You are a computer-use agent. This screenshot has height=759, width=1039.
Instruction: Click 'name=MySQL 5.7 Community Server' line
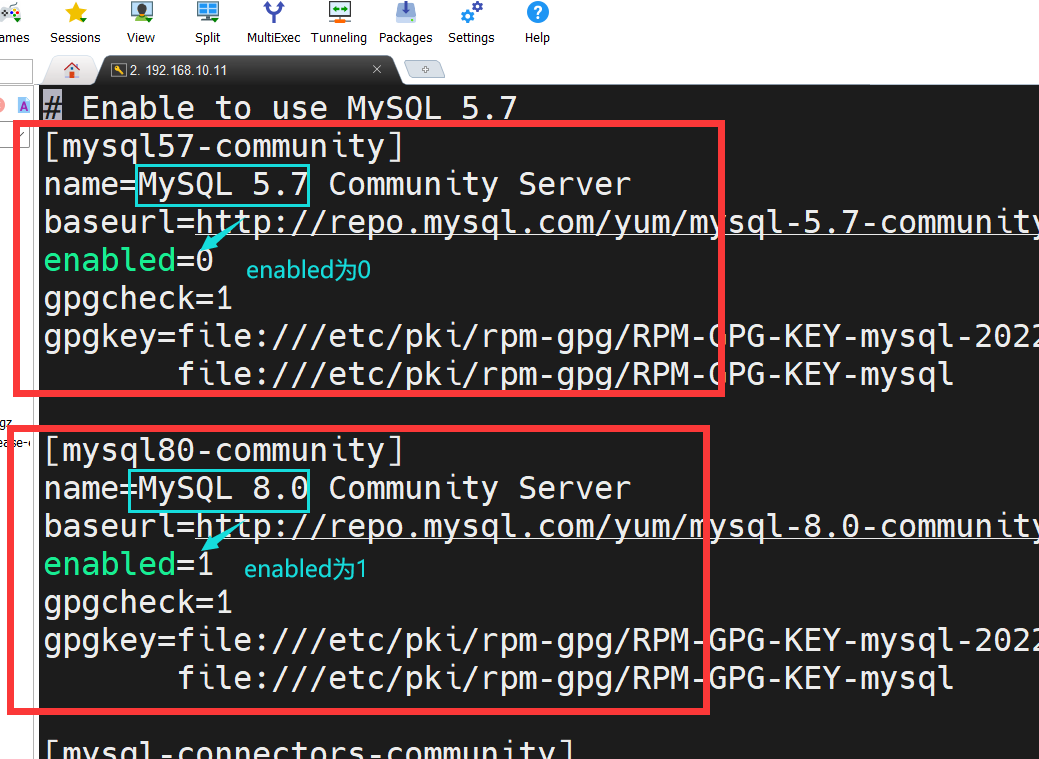(337, 184)
